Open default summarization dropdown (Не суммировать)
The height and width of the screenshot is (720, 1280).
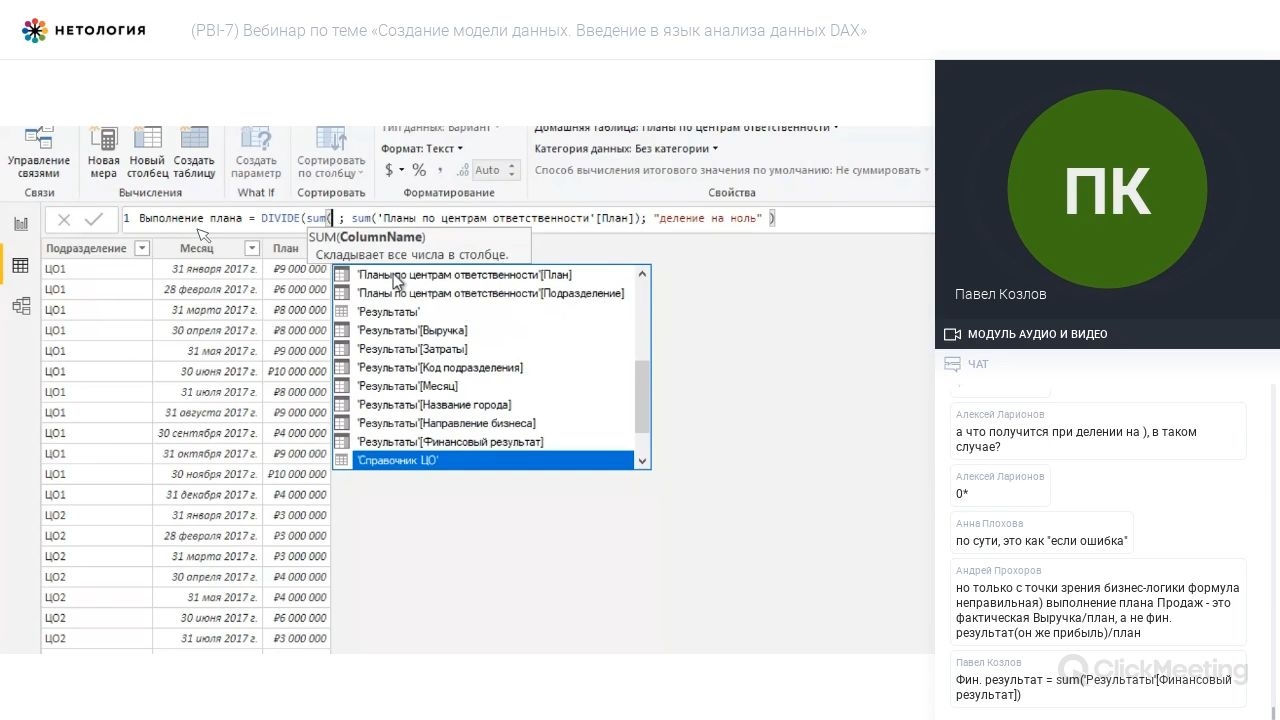point(732,170)
